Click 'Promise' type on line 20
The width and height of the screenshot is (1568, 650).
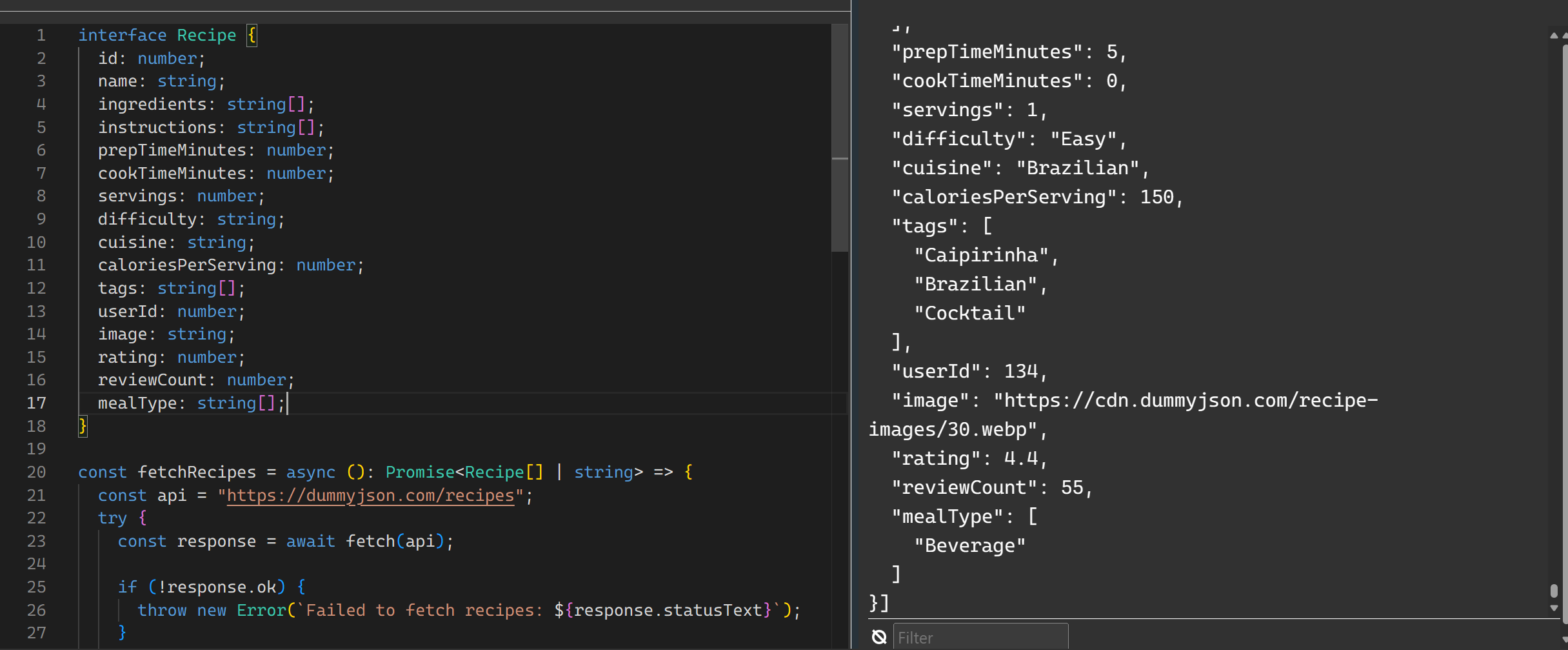pos(420,472)
